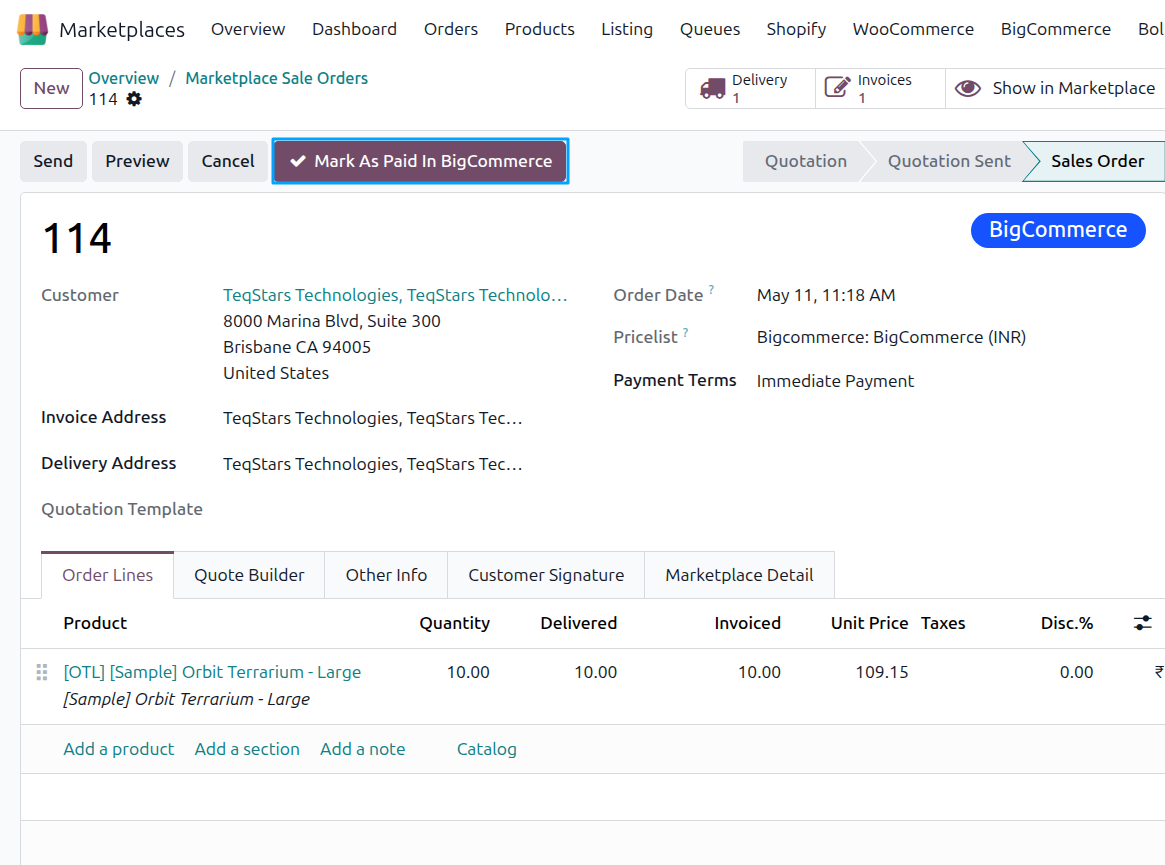The height and width of the screenshot is (865, 1165).
Task: Open the [OTL] Orbit Terrarium product link
Action: (212, 672)
